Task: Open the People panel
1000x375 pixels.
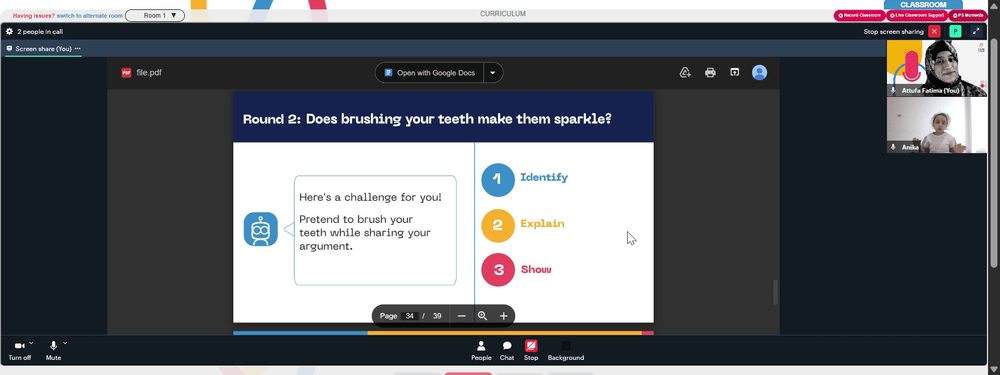Action: coord(482,350)
